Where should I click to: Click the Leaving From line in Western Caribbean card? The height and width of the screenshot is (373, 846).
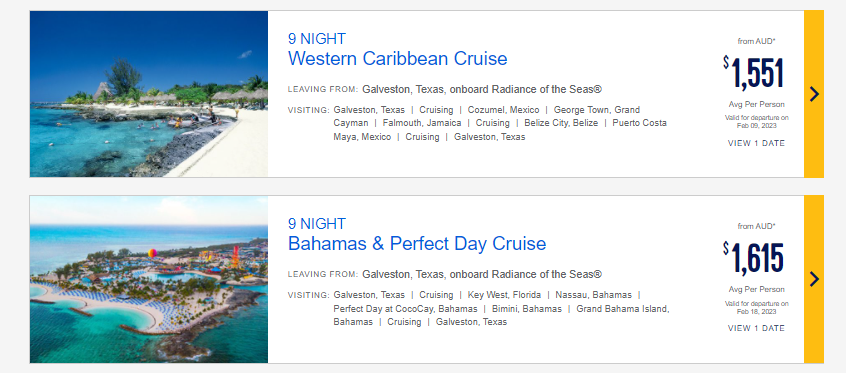pos(445,89)
